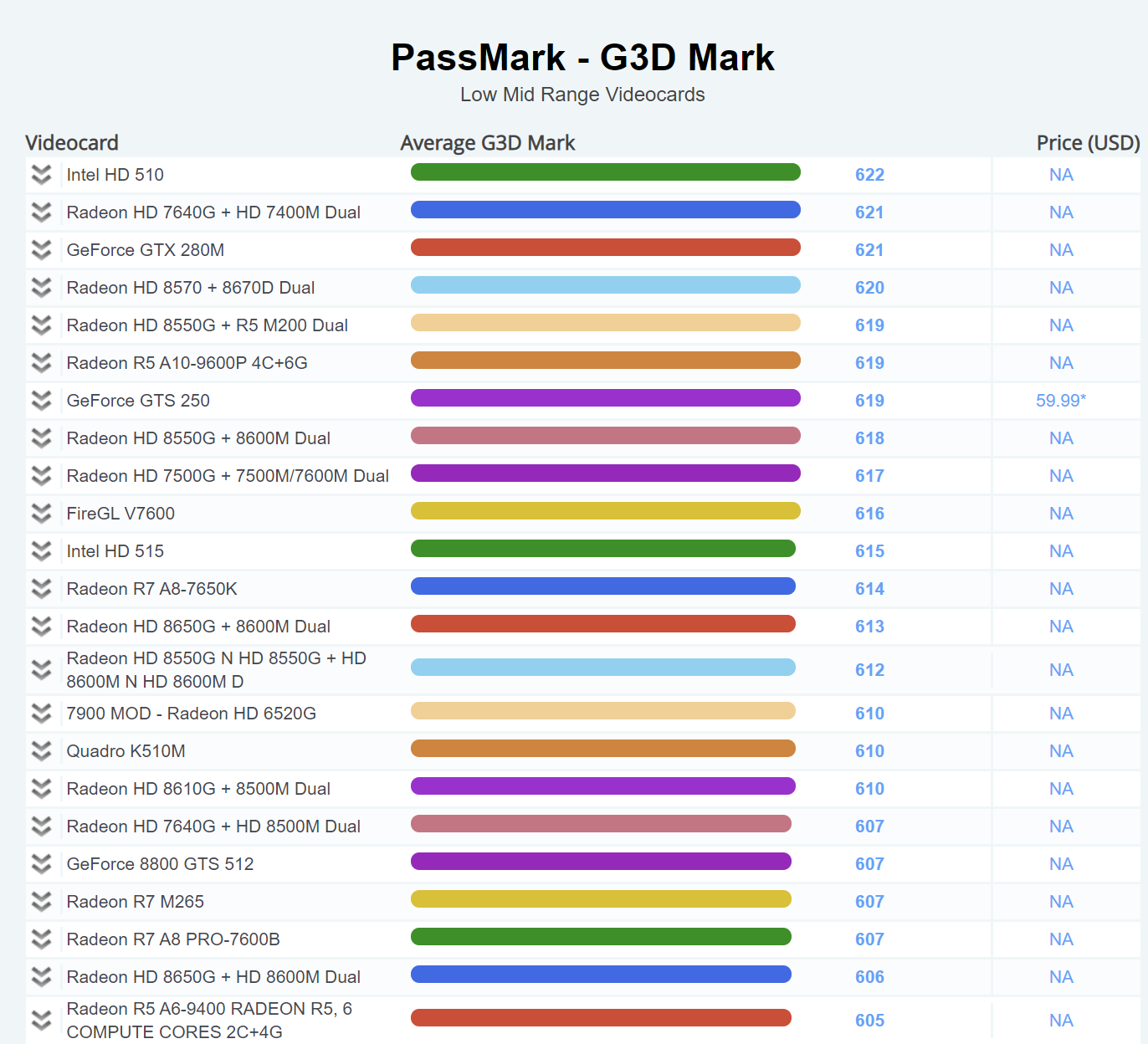Screen dimensions: 1148x1044
Task: Expand the FireGL V7600 row chevron
Action: click(x=41, y=514)
